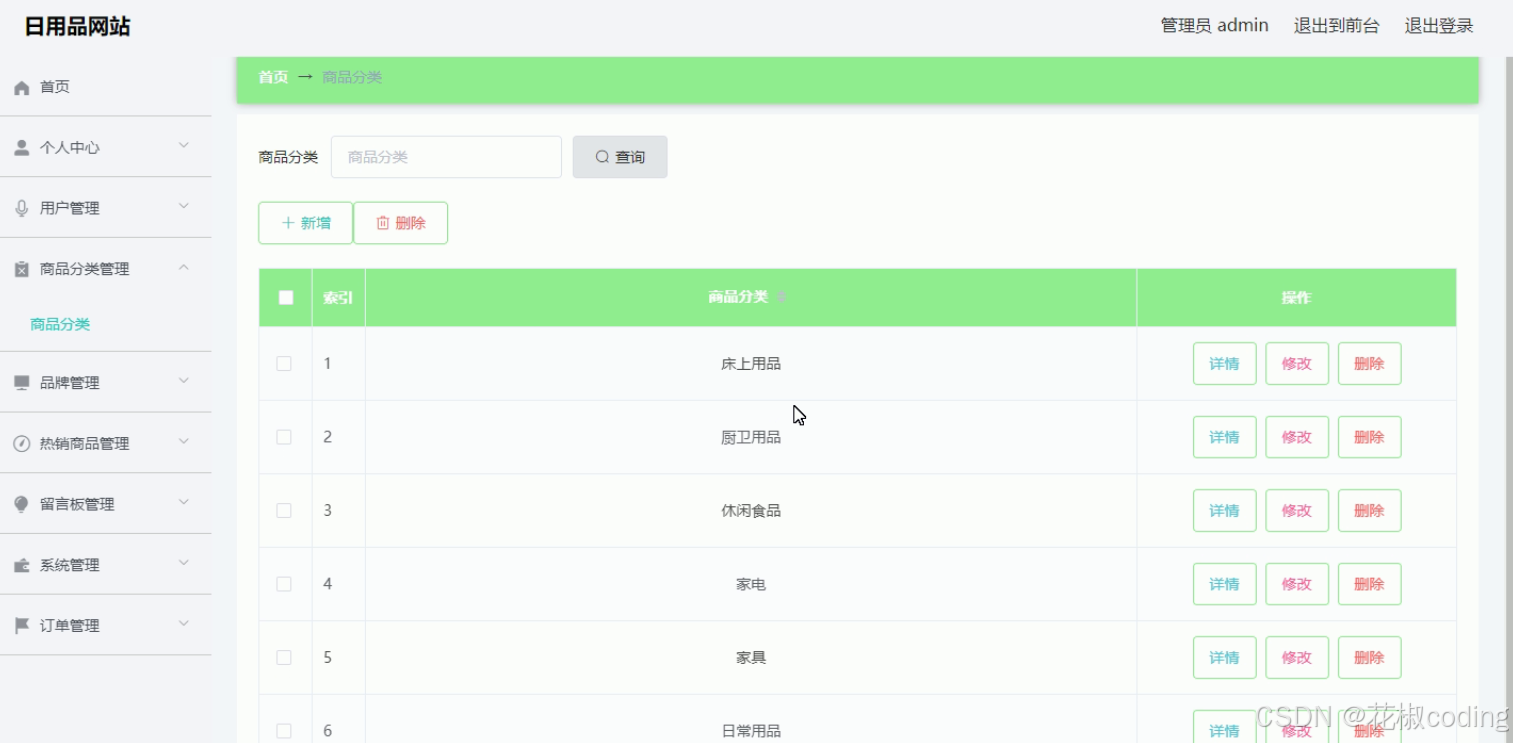This screenshot has height=743, width=1513.
Task: Click the 索引 column header
Action: [338, 297]
